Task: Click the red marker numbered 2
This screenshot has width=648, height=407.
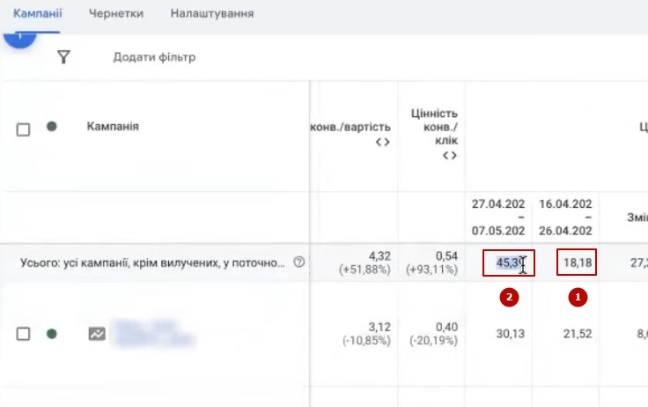Action: tap(510, 297)
